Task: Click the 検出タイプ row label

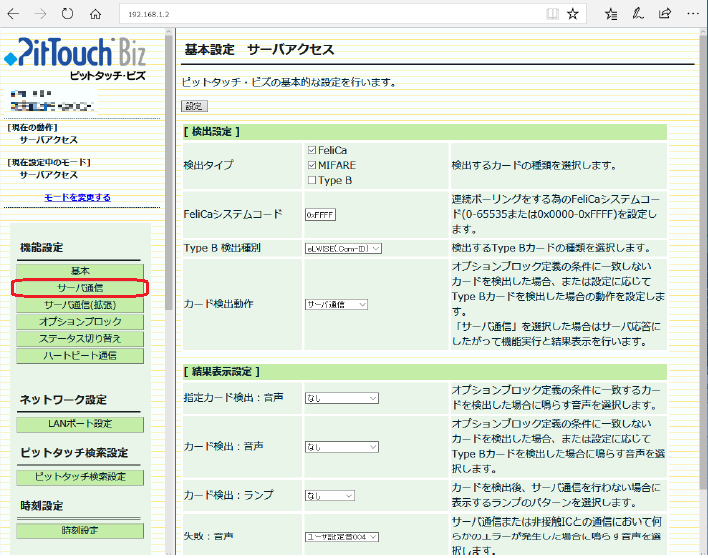Action: [x=208, y=165]
